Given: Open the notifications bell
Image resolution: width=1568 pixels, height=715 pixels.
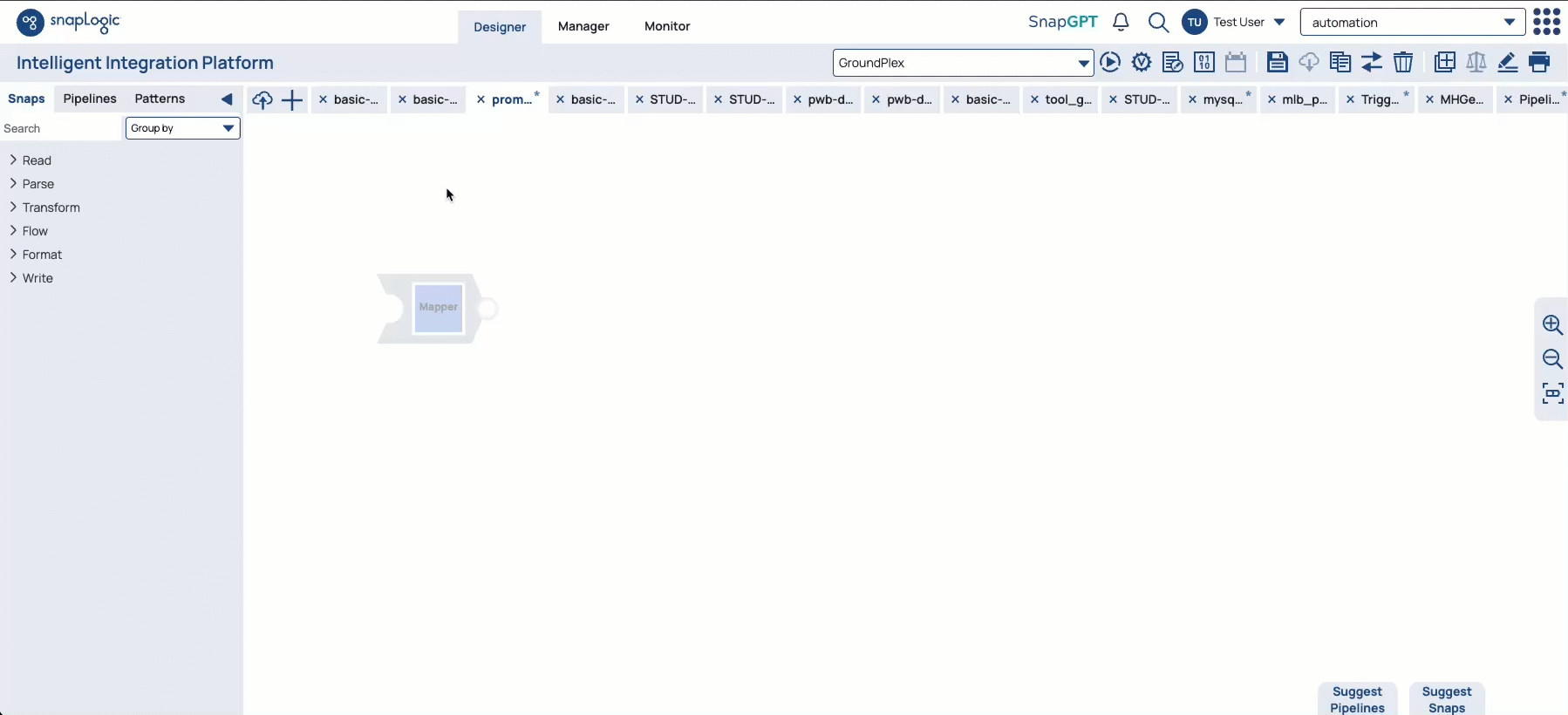Looking at the screenshot, I should 1121,23.
